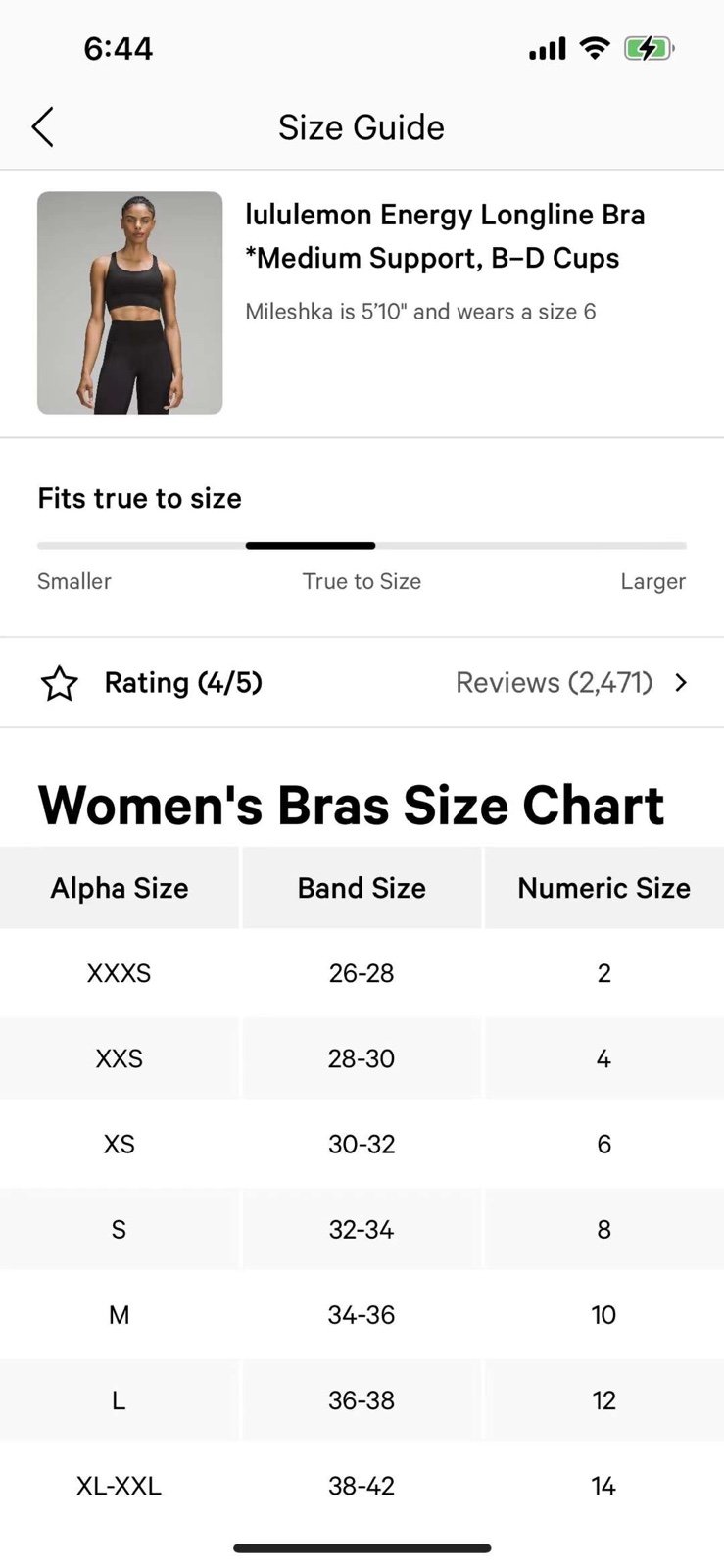The image size is (724, 1568).
Task: Tap the numeric size 8 cell
Action: pos(604,1230)
